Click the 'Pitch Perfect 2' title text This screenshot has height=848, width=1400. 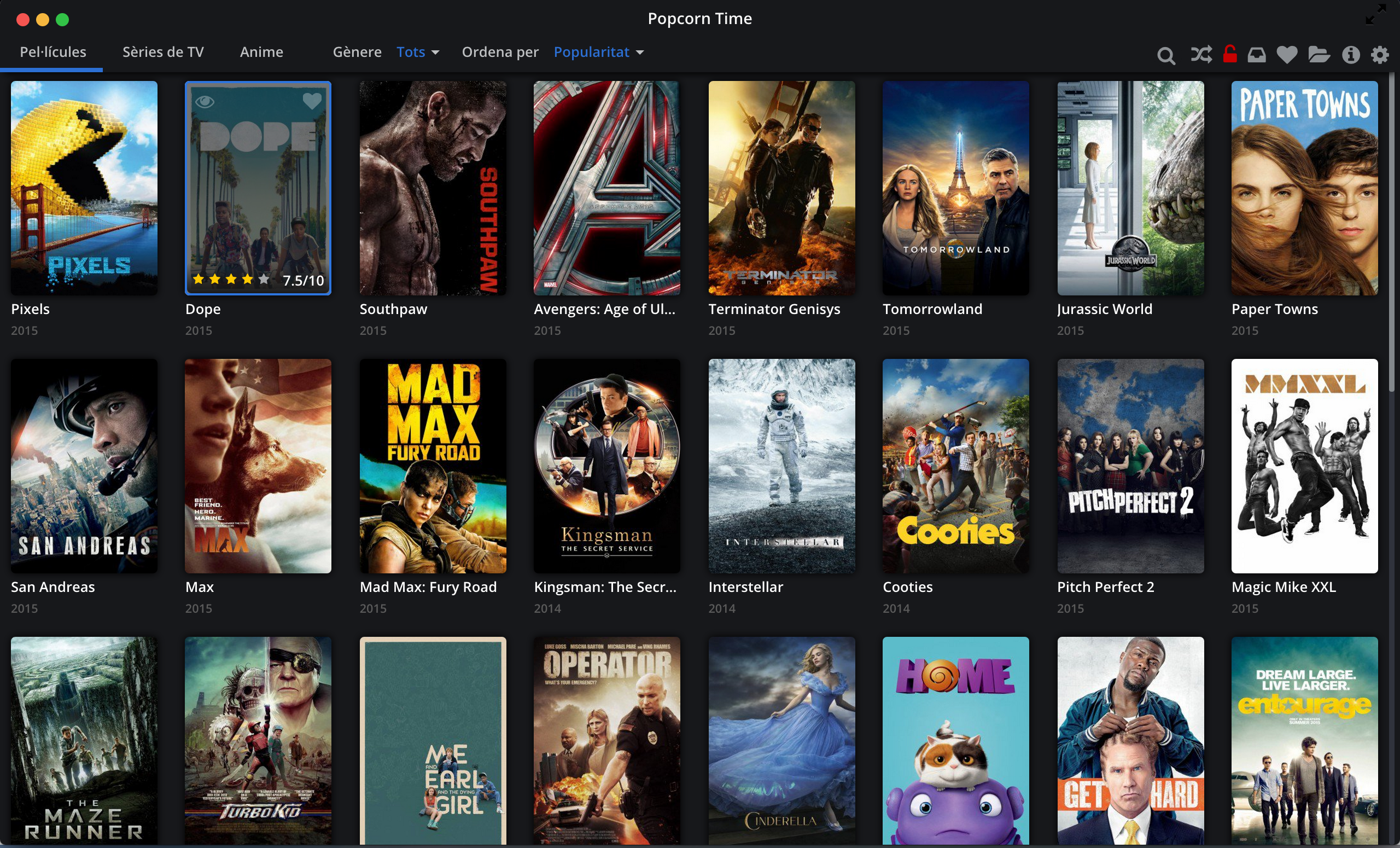pyautogui.click(x=1106, y=587)
